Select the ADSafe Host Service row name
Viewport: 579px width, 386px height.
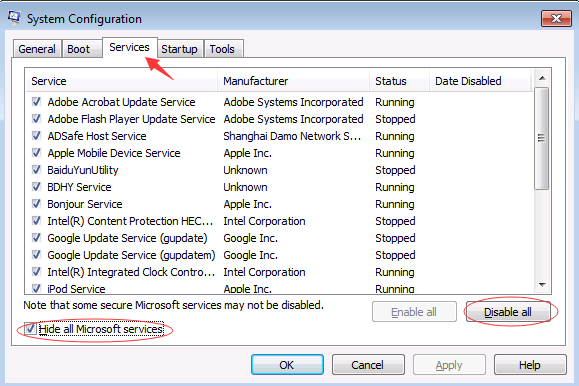point(97,136)
